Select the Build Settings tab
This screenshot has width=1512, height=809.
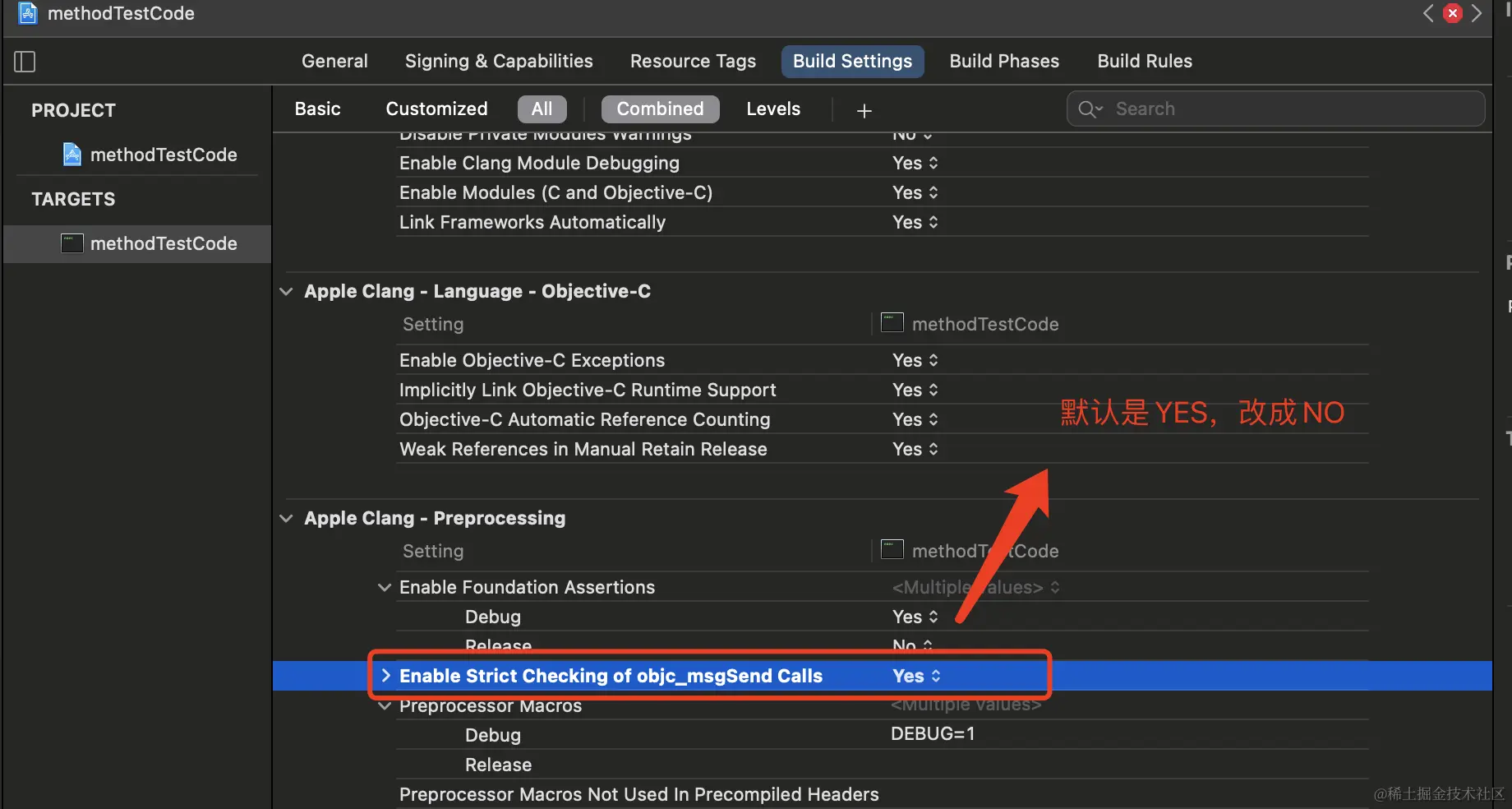pos(852,62)
